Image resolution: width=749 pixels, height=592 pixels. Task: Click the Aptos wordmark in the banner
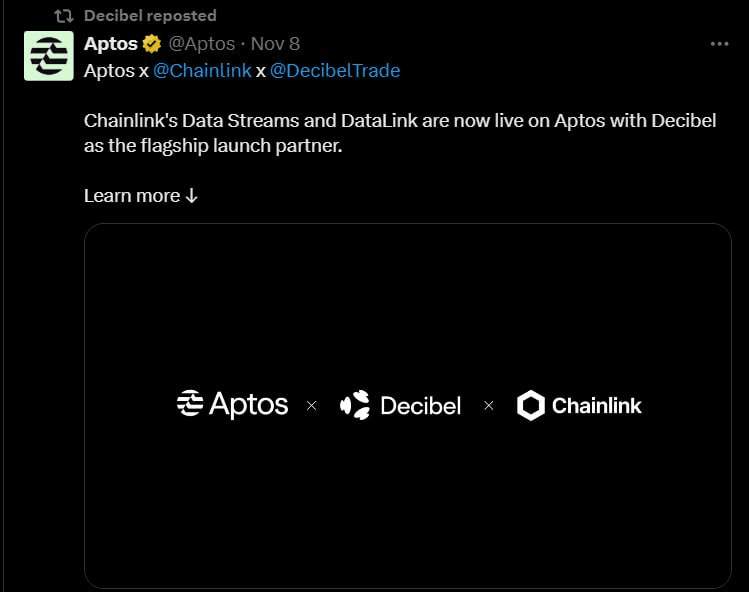tap(248, 405)
